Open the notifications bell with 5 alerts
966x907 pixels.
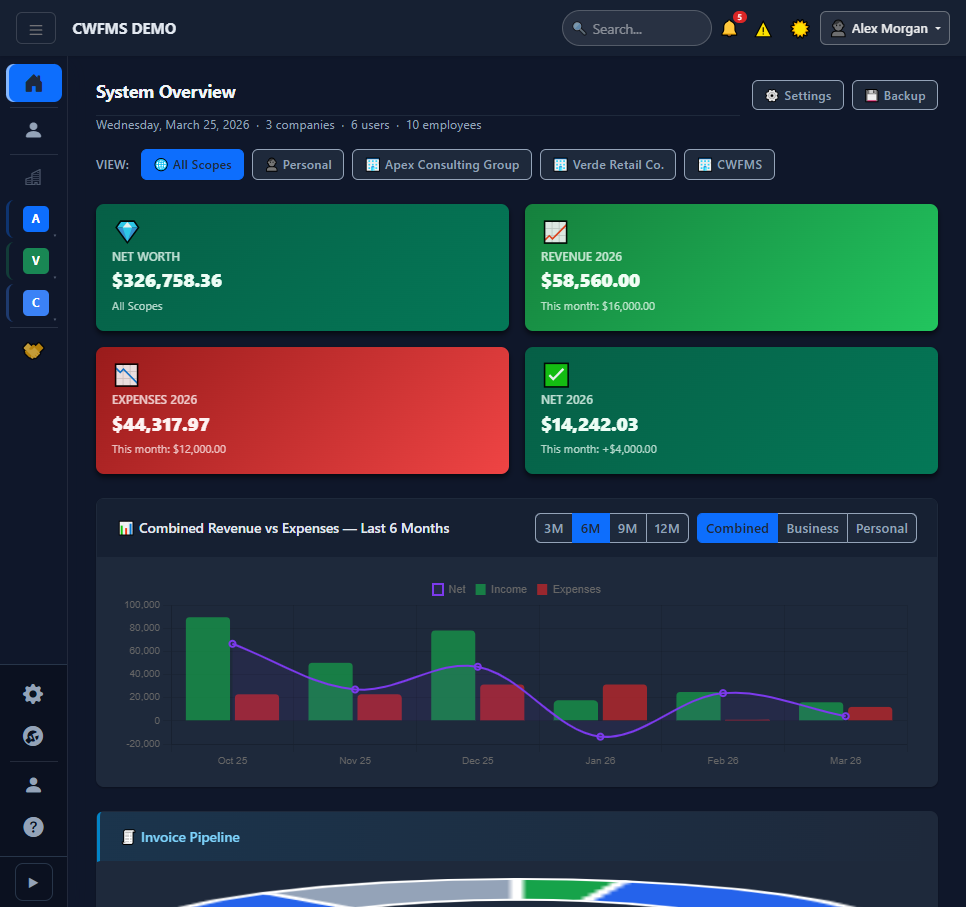tap(729, 28)
